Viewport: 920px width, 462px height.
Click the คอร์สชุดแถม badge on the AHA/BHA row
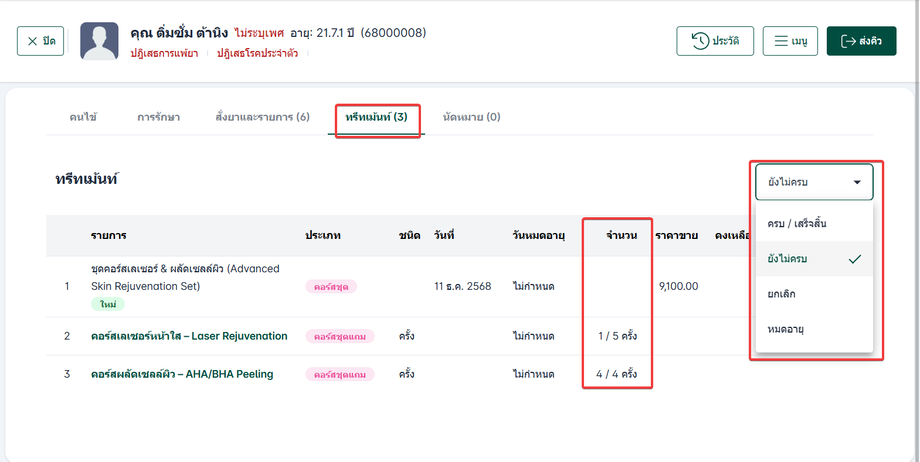(340, 374)
